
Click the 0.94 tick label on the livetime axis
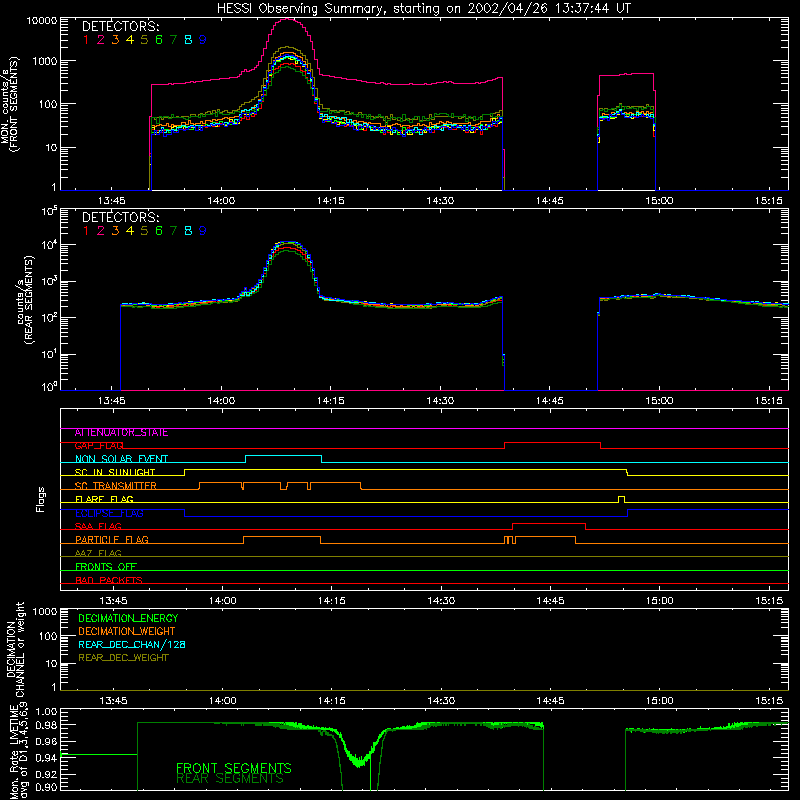[x=45, y=758]
